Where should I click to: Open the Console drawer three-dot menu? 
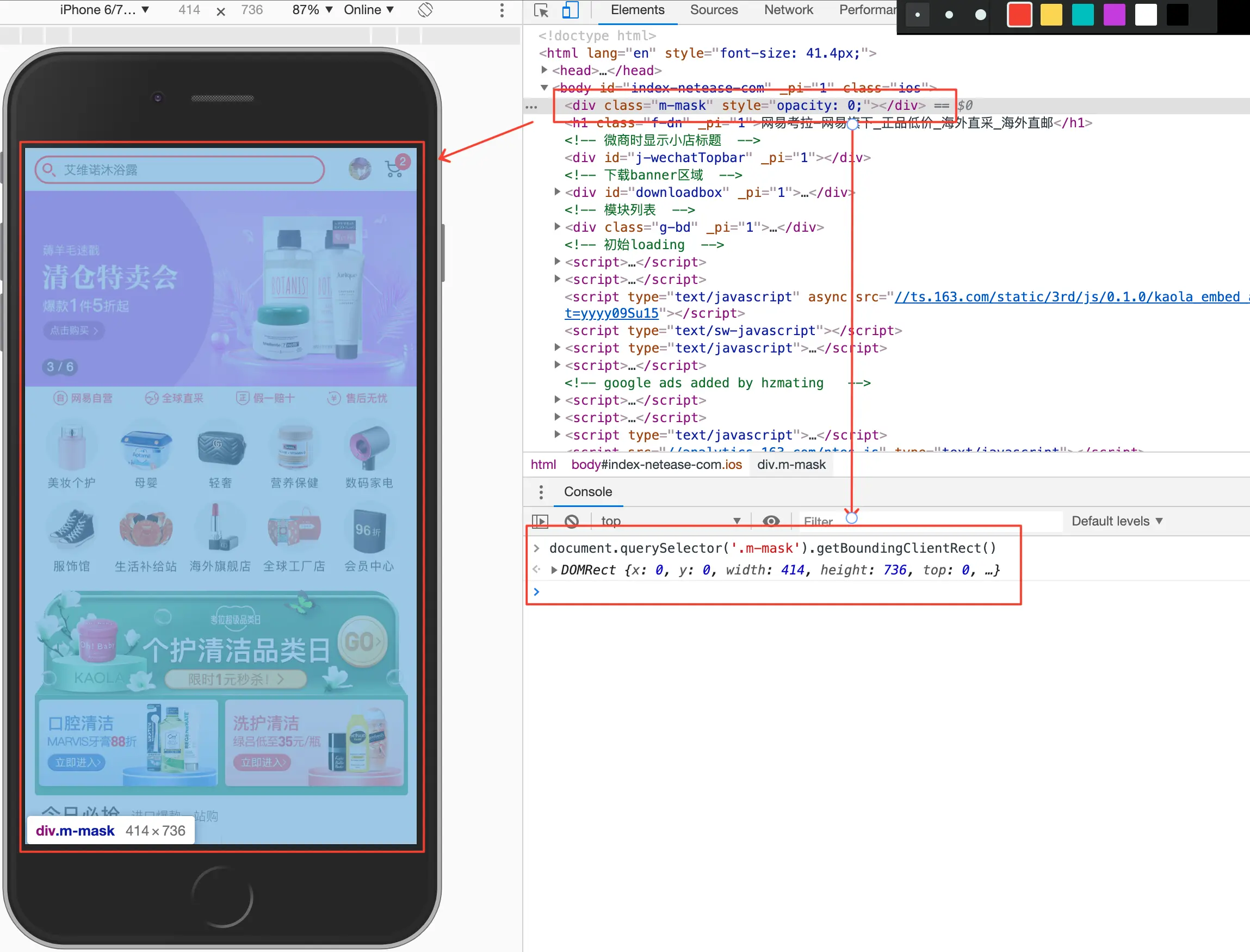[541, 492]
